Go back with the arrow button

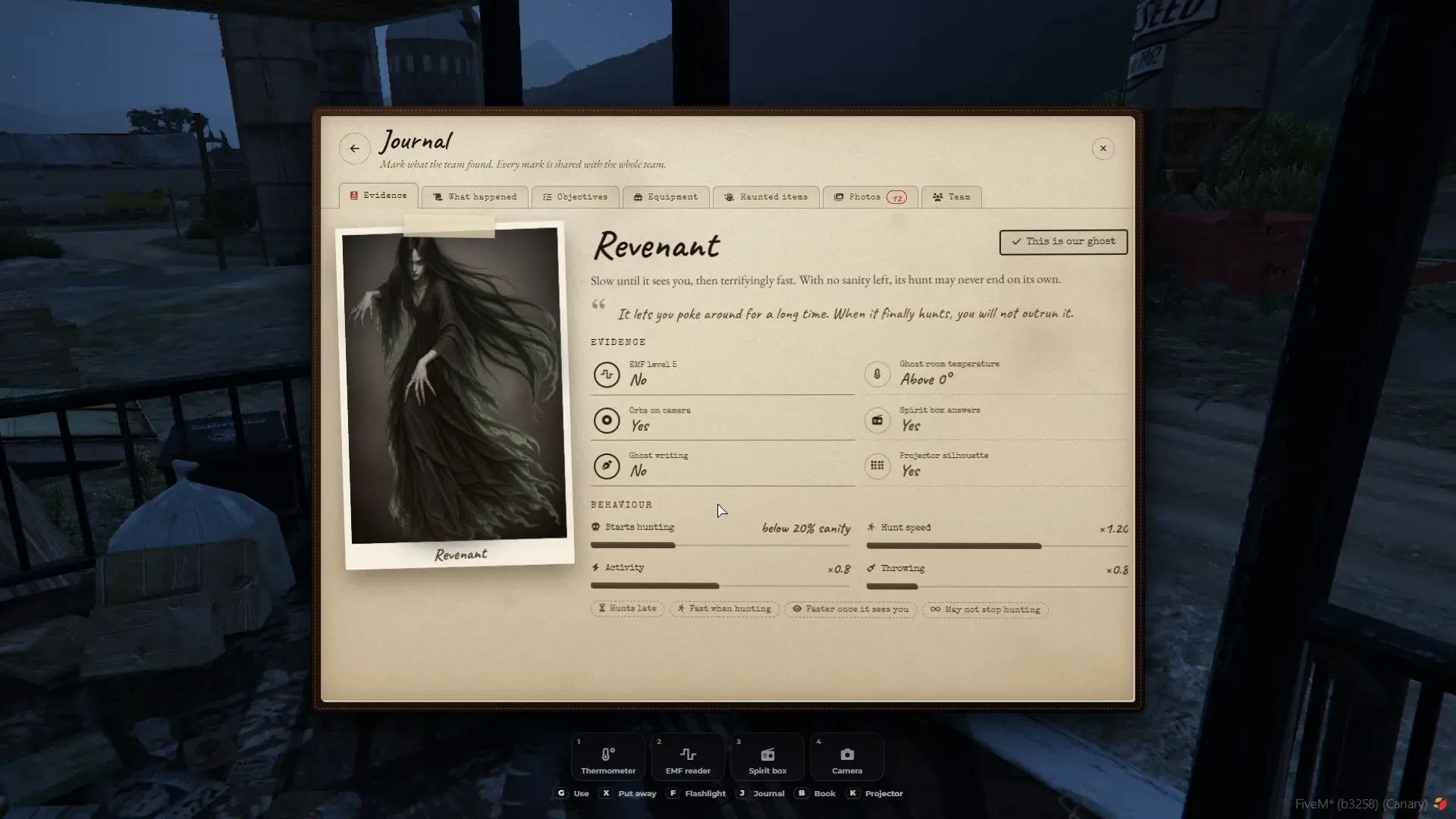354,149
